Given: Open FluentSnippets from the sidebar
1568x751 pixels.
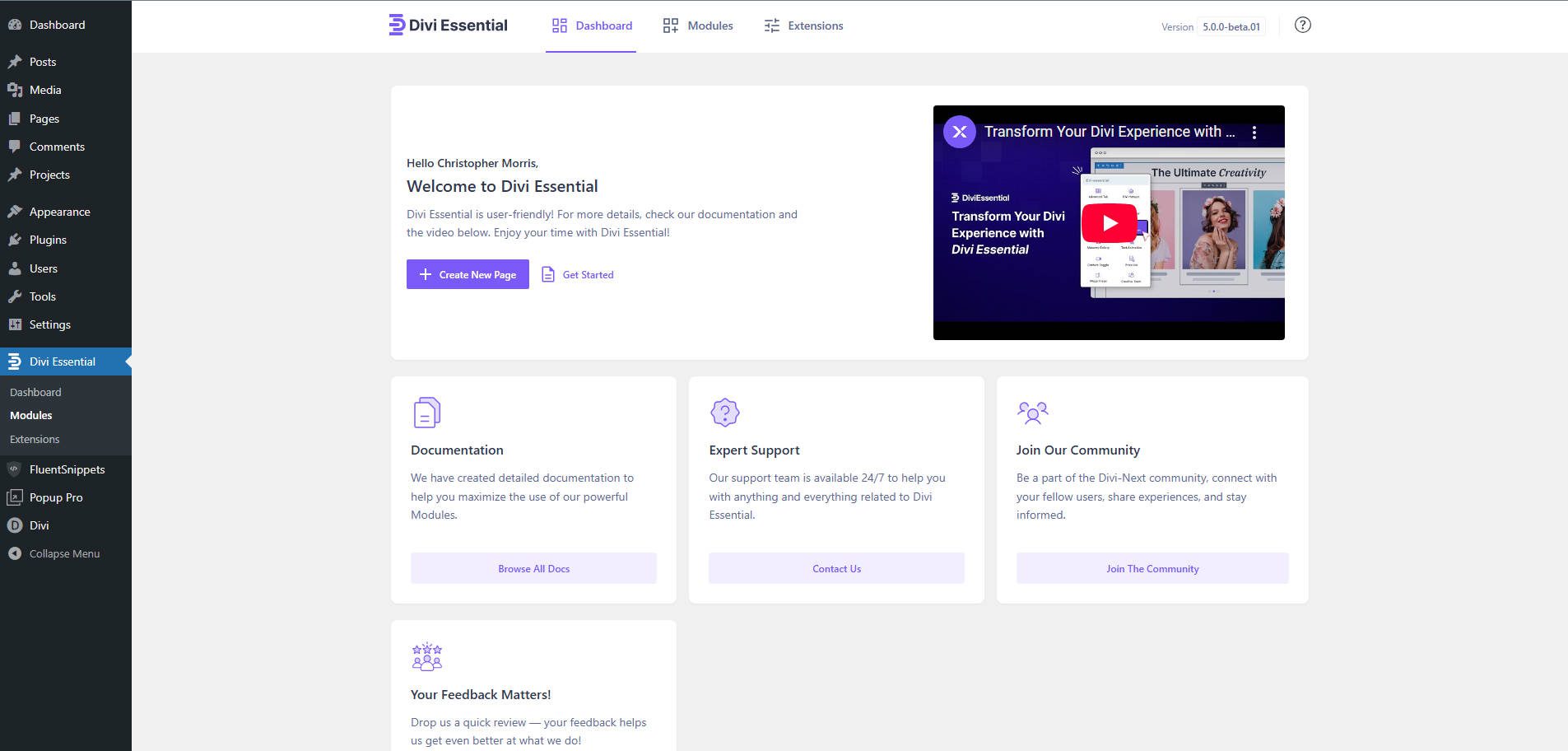Looking at the screenshot, I should click(67, 469).
